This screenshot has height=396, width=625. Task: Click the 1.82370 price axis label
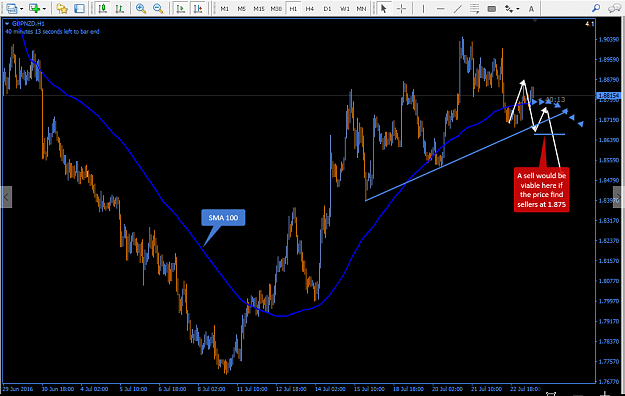pos(609,240)
